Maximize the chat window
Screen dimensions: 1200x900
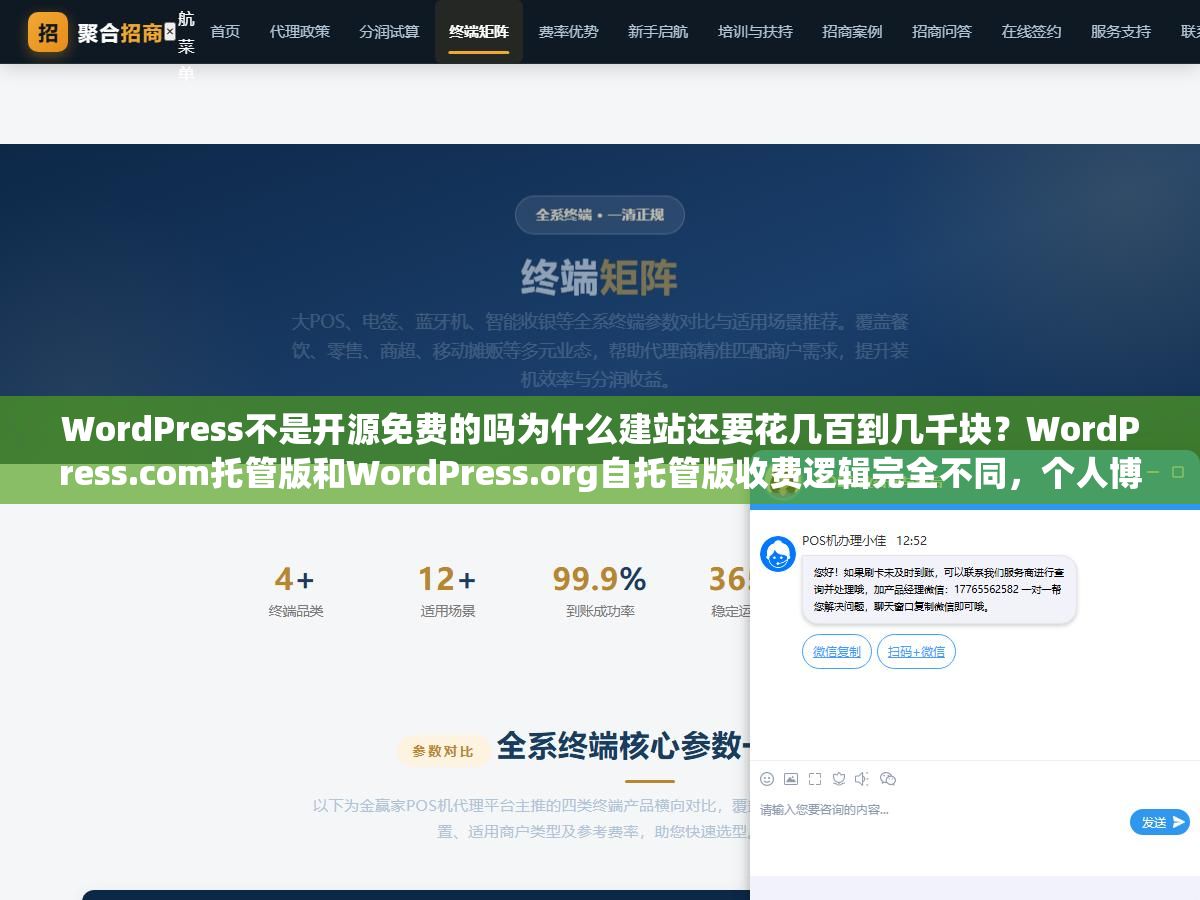click(1178, 471)
